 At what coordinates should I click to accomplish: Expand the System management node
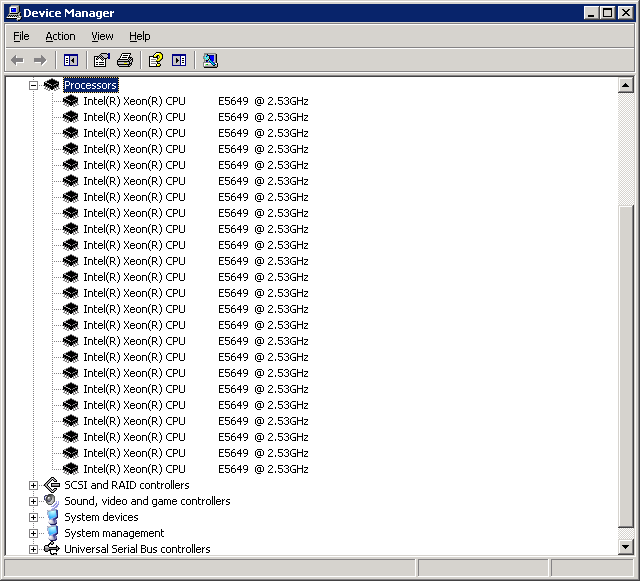coord(33,533)
